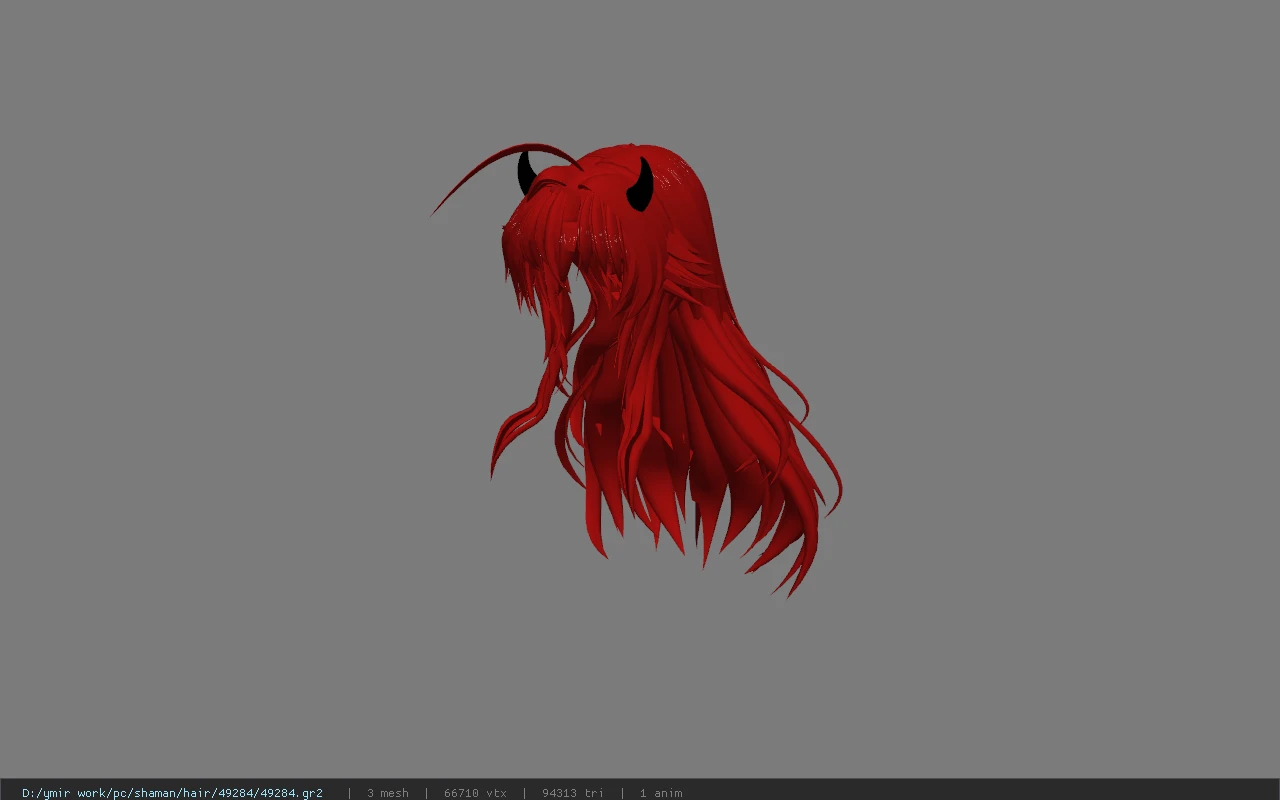Click the '3 mesh' status bar entry

[x=388, y=793]
